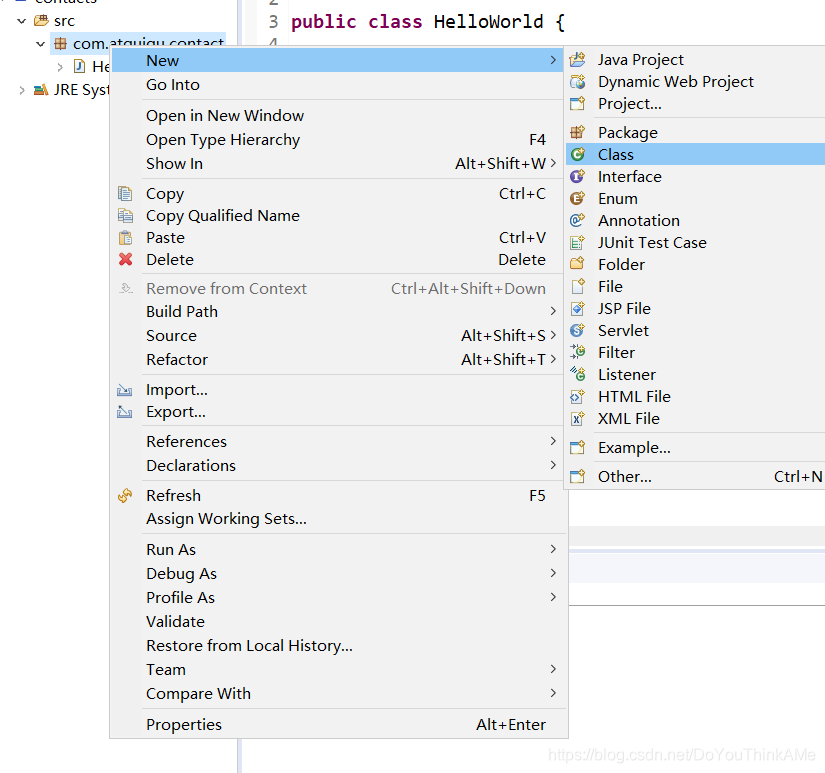Click the Ctrl+N shortcut text
The width and height of the screenshot is (825, 773).
coord(798,476)
